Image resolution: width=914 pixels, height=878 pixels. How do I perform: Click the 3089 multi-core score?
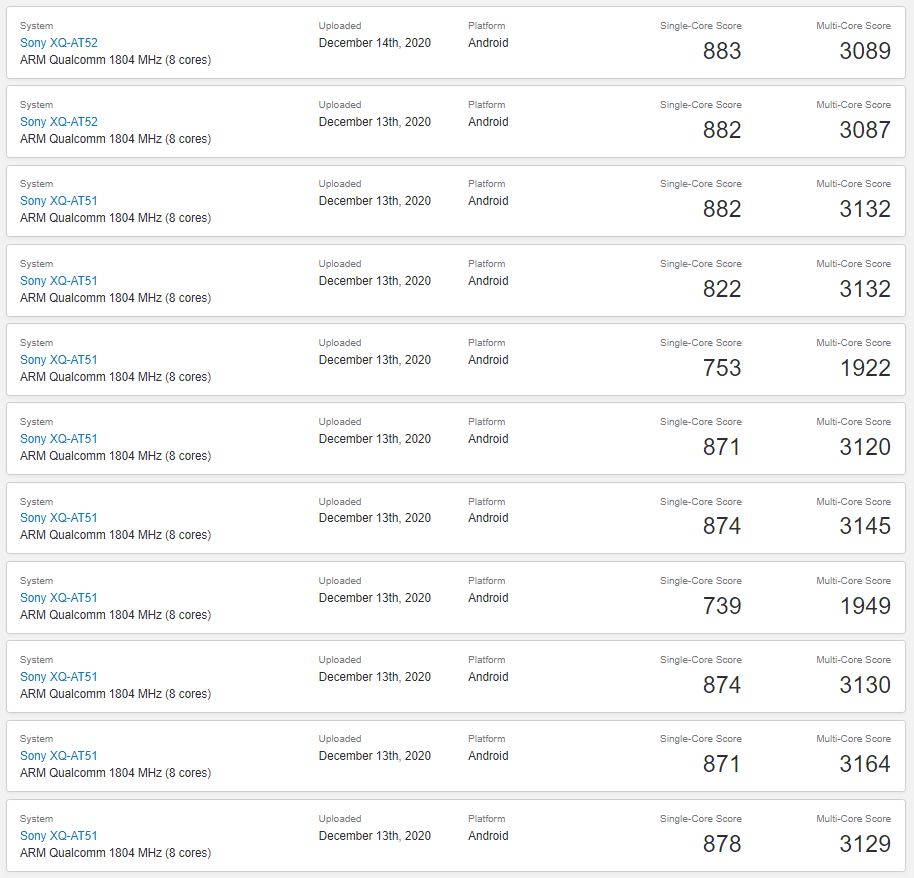click(865, 51)
